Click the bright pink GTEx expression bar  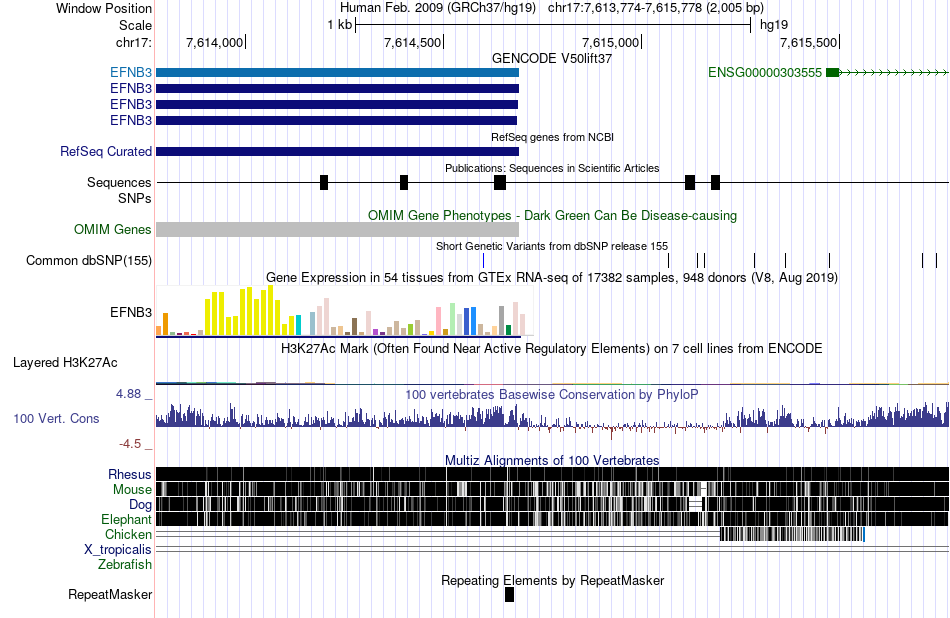click(439, 321)
